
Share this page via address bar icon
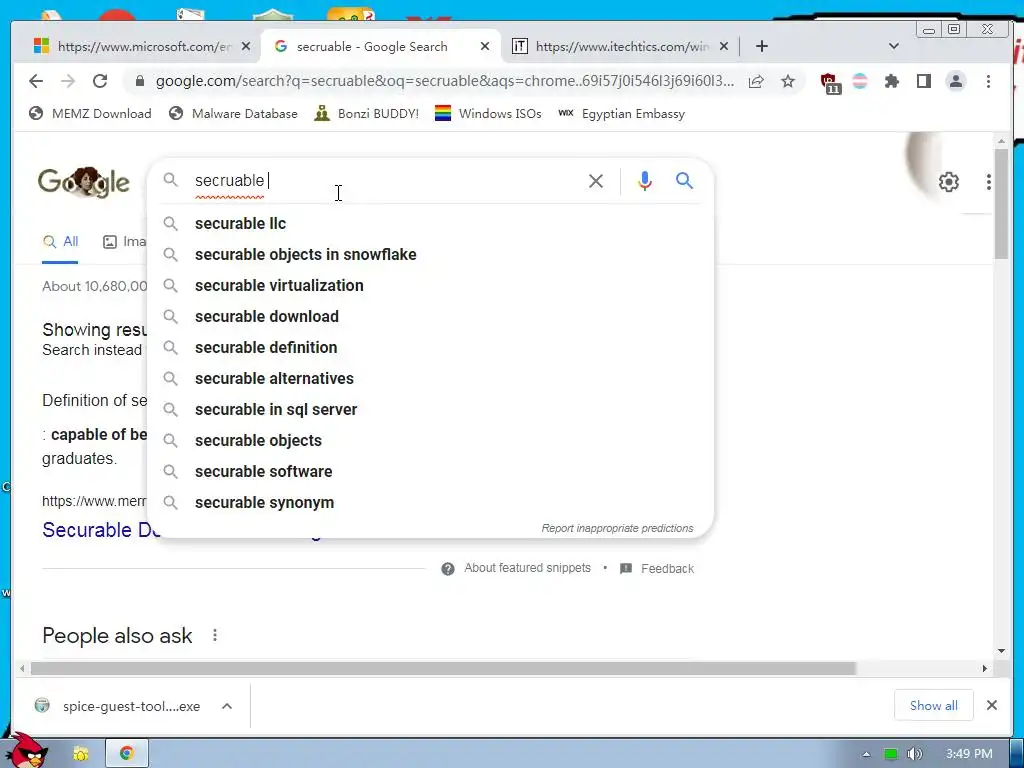(756, 81)
